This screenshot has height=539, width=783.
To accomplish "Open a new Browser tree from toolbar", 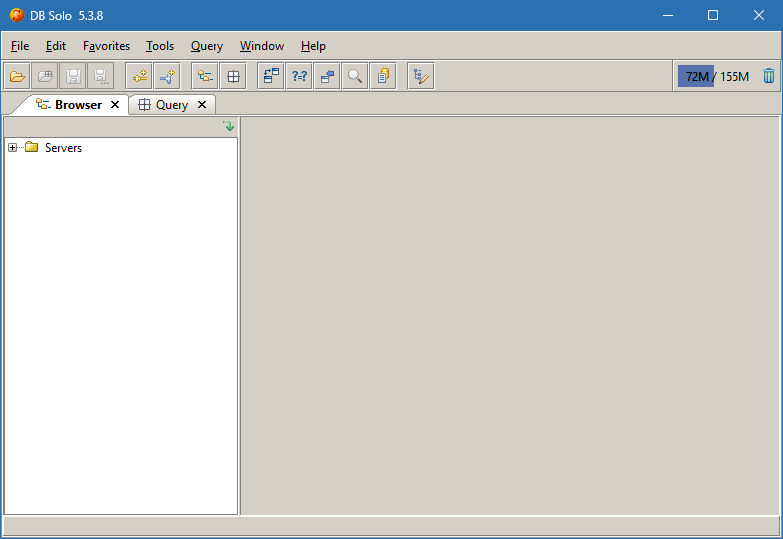I will 205,76.
